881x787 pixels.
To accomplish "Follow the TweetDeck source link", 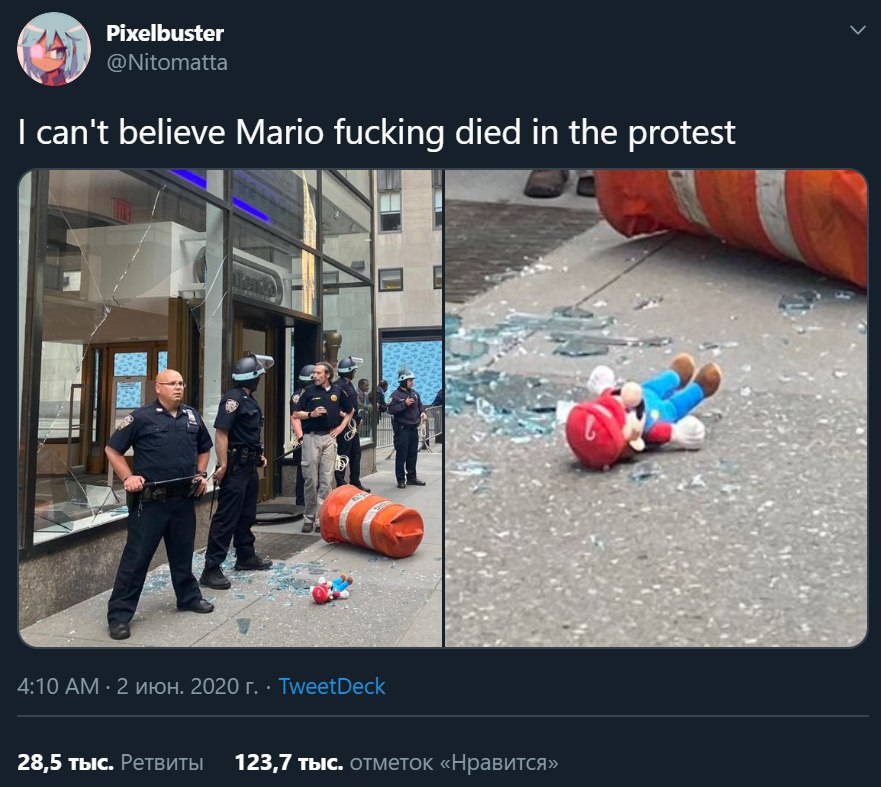I will pyautogui.click(x=332, y=686).
